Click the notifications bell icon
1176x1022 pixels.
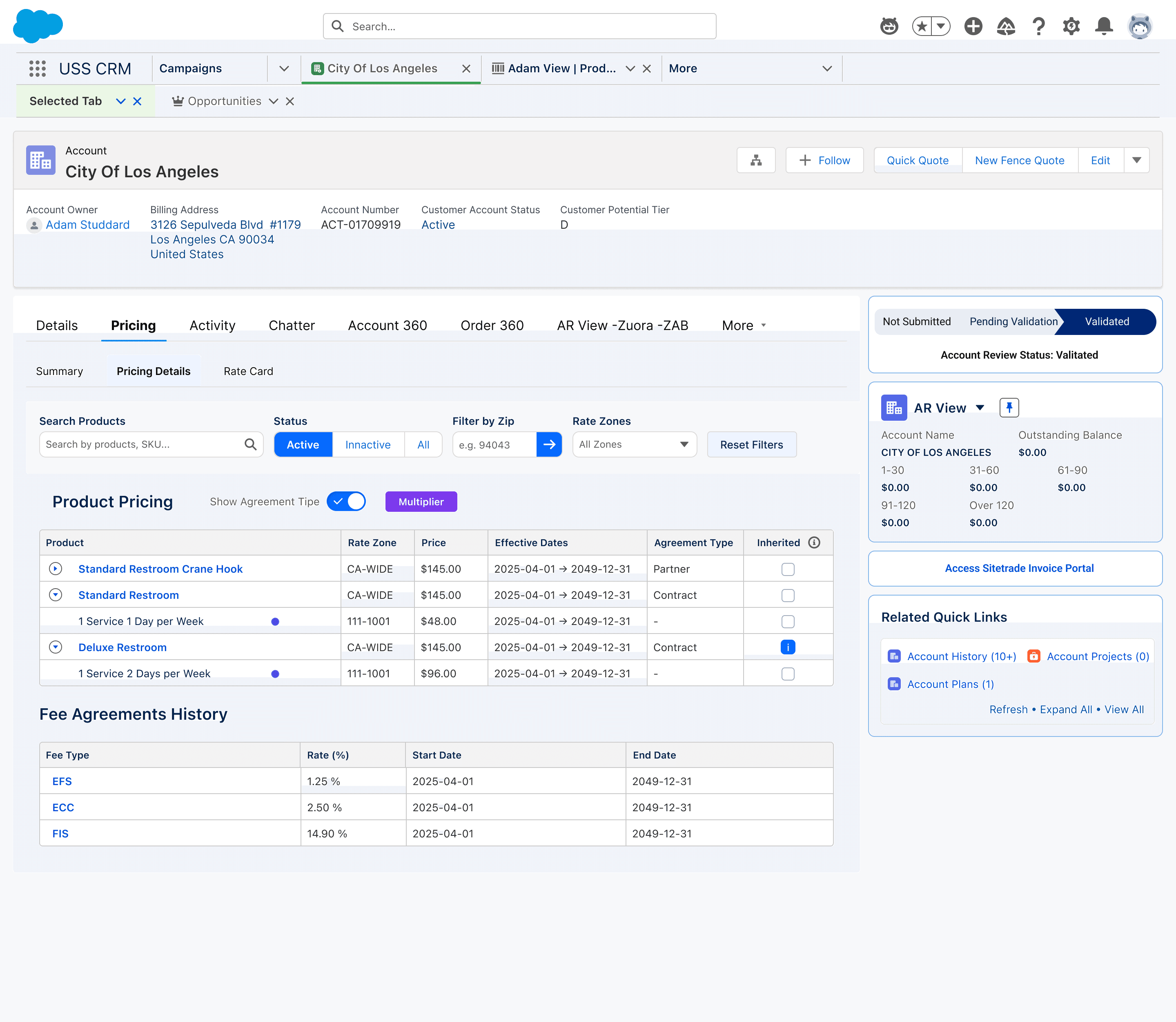click(x=1104, y=26)
